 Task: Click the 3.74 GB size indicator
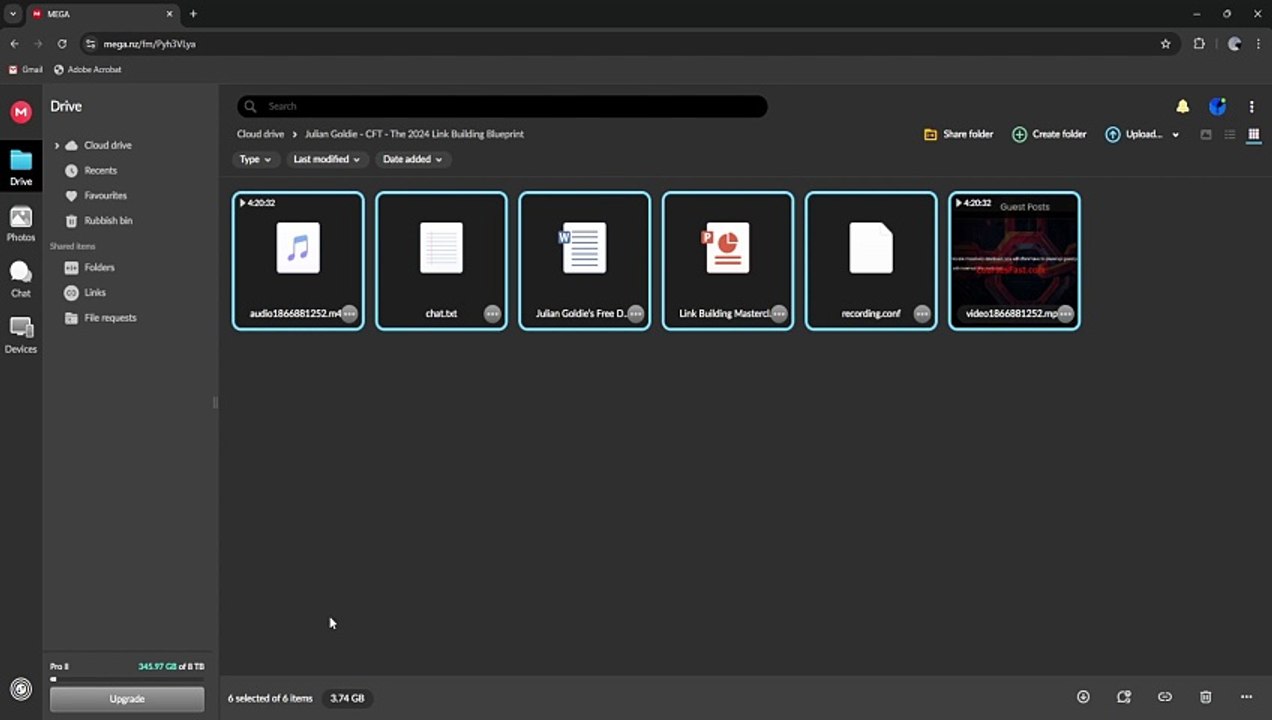click(347, 698)
